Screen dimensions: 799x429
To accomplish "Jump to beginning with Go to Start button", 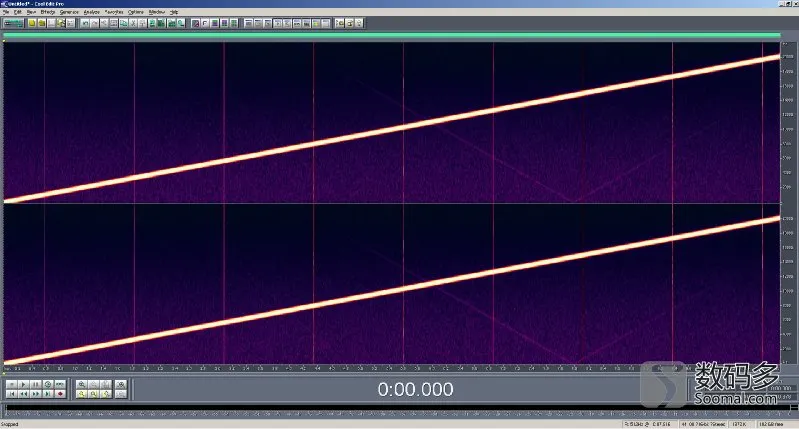I will 12,394.
